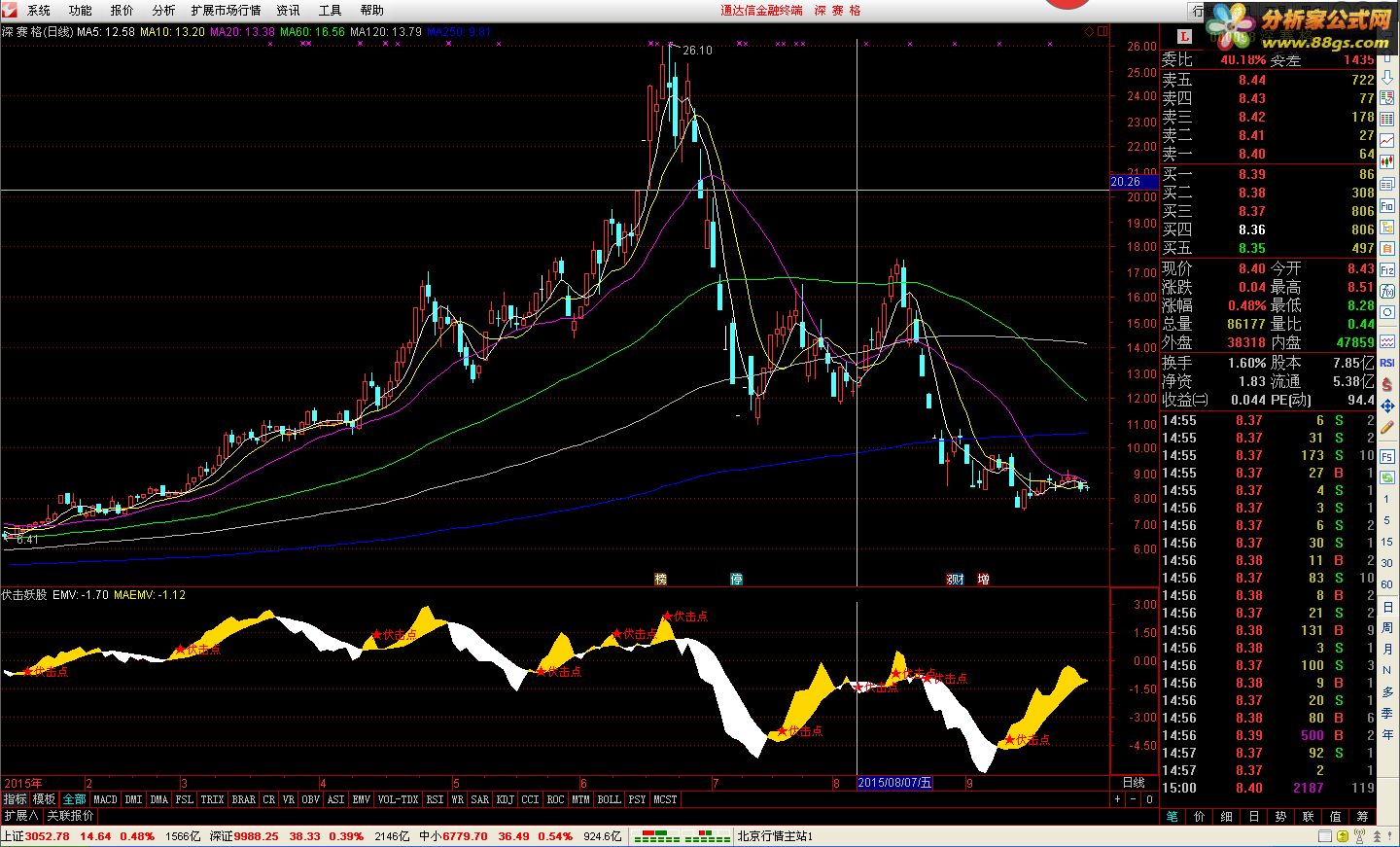Image resolution: width=1400 pixels, height=847 pixels.
Task: Open the checklist report sidebar icon
Action: point(1387,97)
